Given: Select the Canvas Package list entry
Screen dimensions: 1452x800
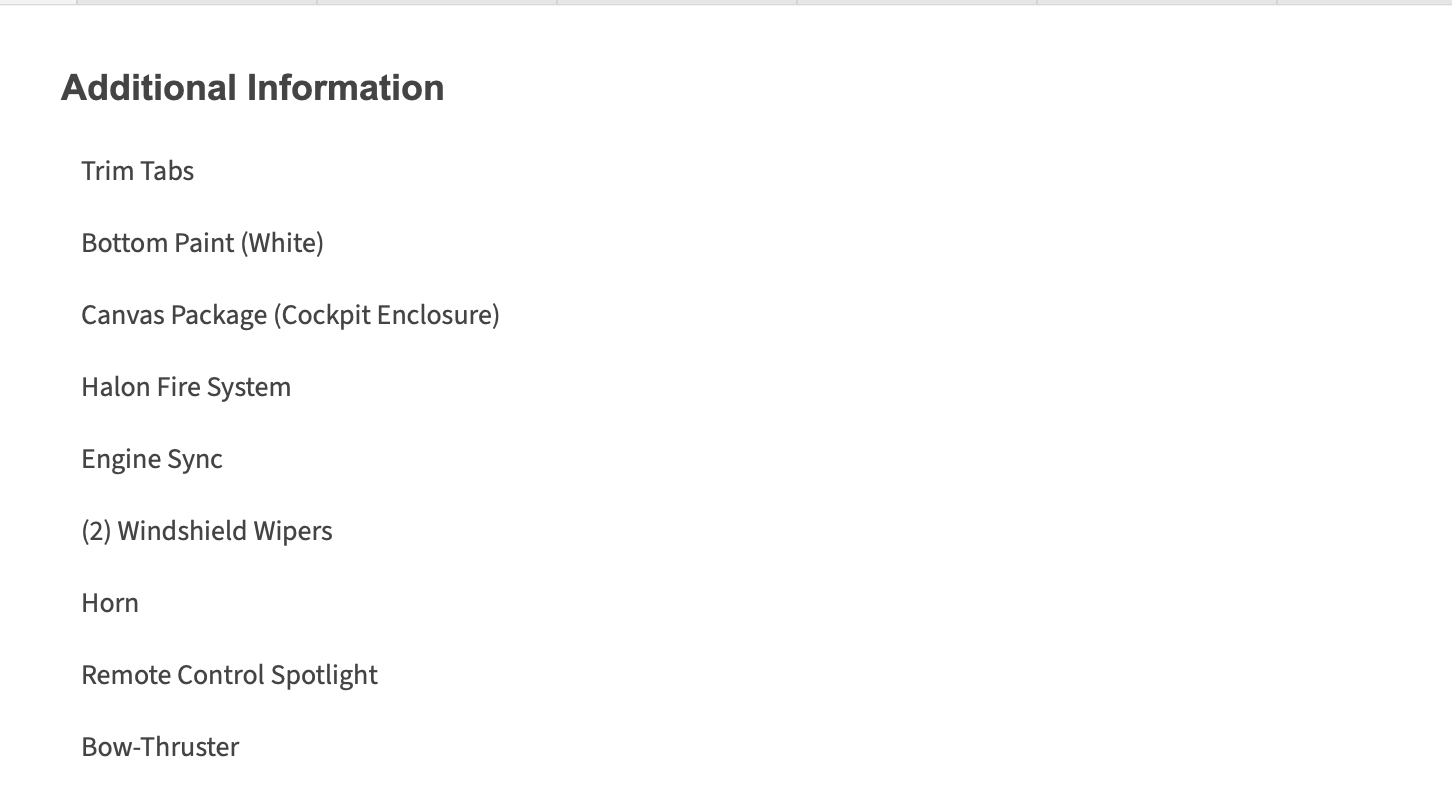Looking at the screenshot, I should (x=290, y=315).
